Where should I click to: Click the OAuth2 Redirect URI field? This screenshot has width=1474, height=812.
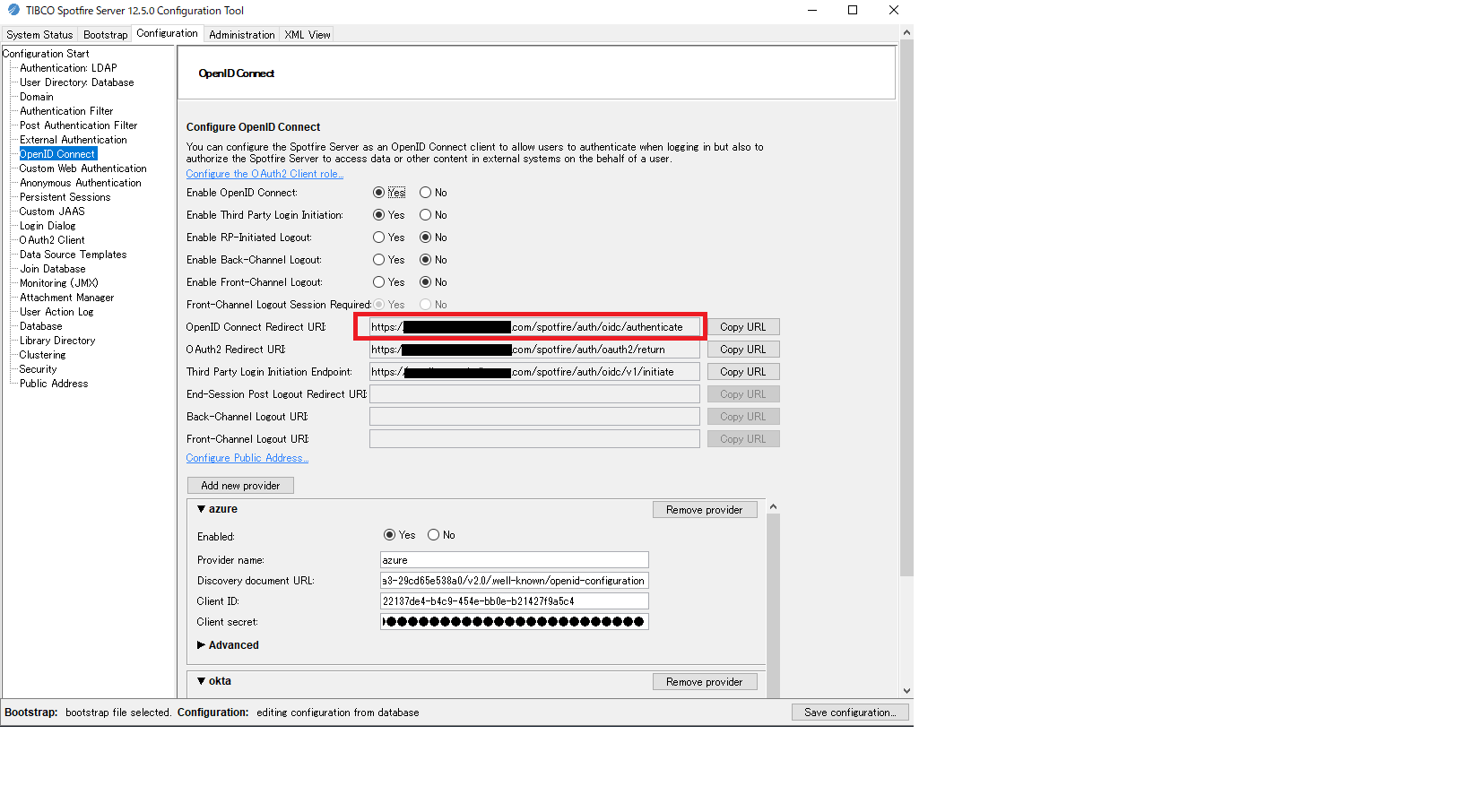[534, 350]
